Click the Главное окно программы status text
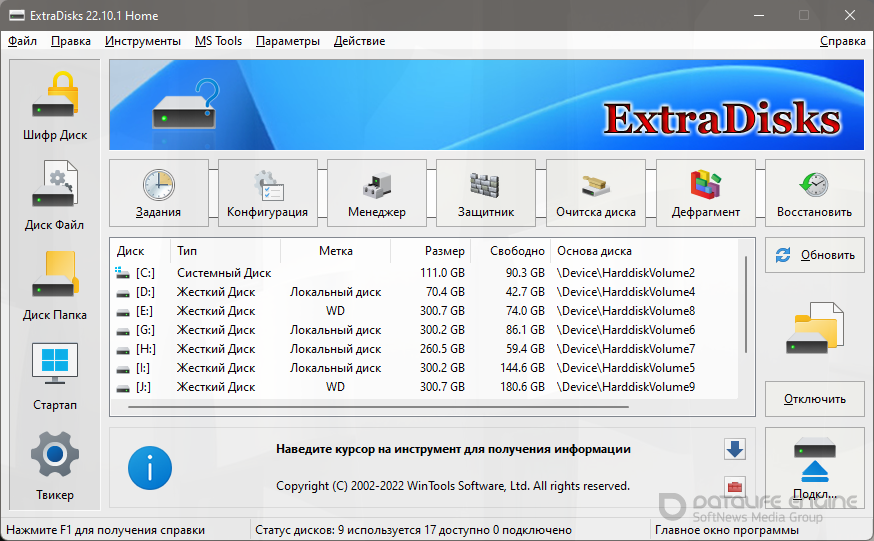 (x=727, y=530)
